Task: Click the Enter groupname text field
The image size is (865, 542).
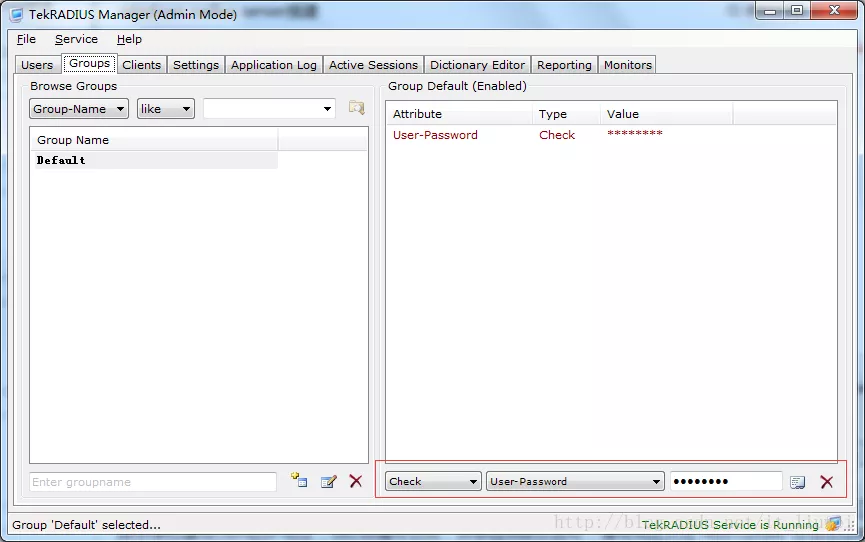Action: point(153,482)
